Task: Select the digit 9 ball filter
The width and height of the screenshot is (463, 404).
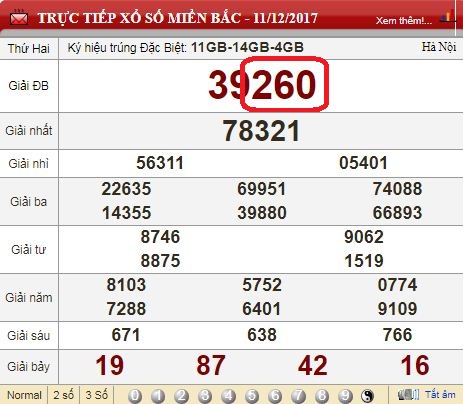Action: coord(345,396)
